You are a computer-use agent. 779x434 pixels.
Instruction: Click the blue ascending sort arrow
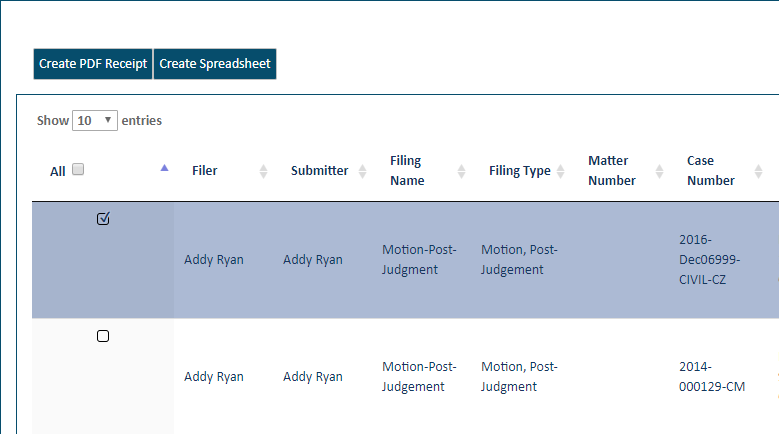[x=165, y=168]
